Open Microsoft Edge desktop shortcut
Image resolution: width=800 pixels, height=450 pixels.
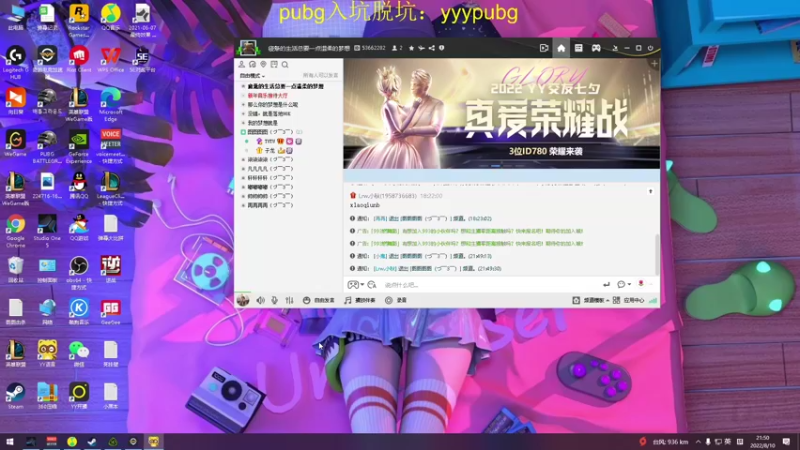click(111, 105)
